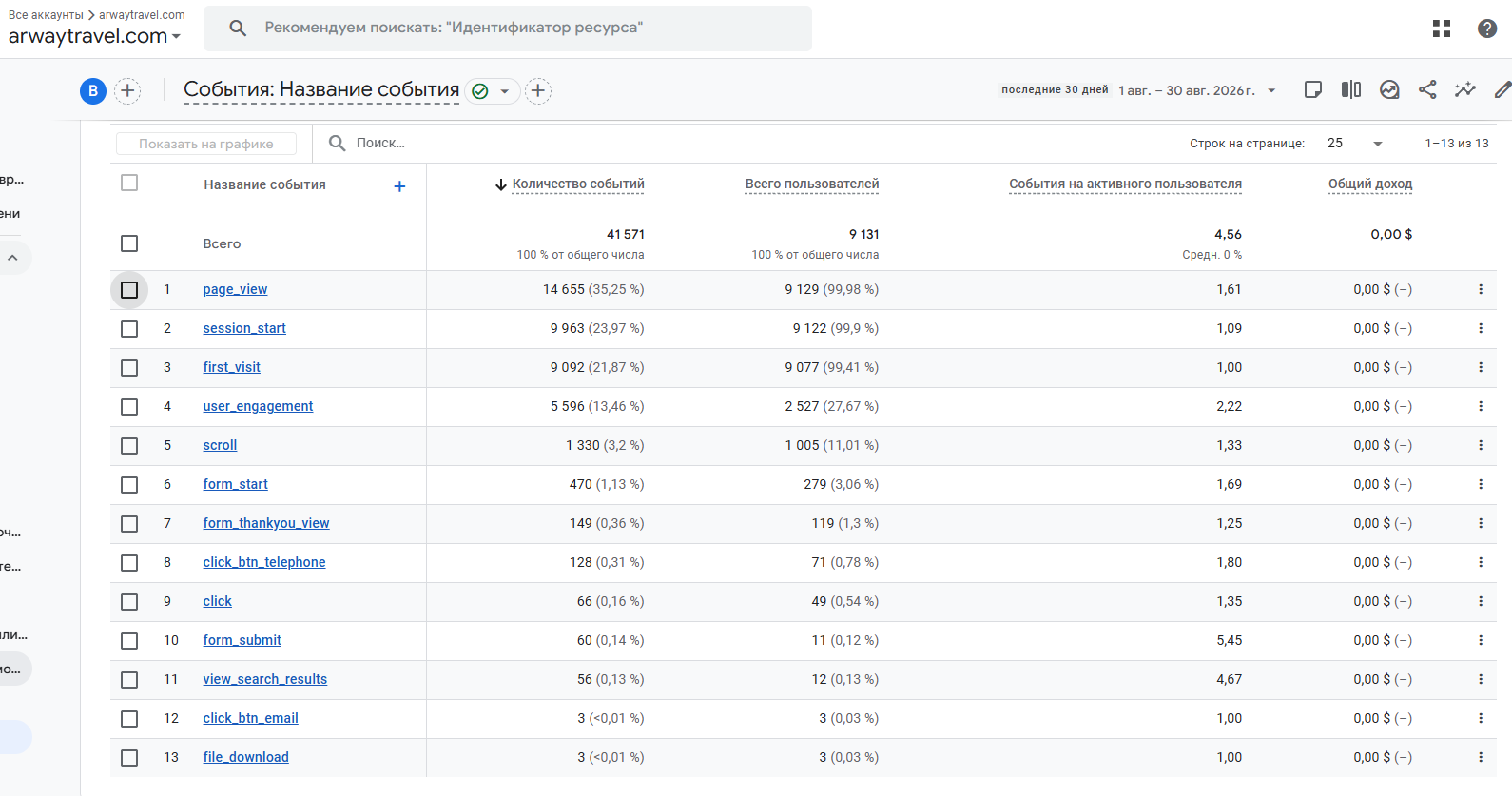Click the 41 571 total events value
1512x796 pixels.
(626, 234)
